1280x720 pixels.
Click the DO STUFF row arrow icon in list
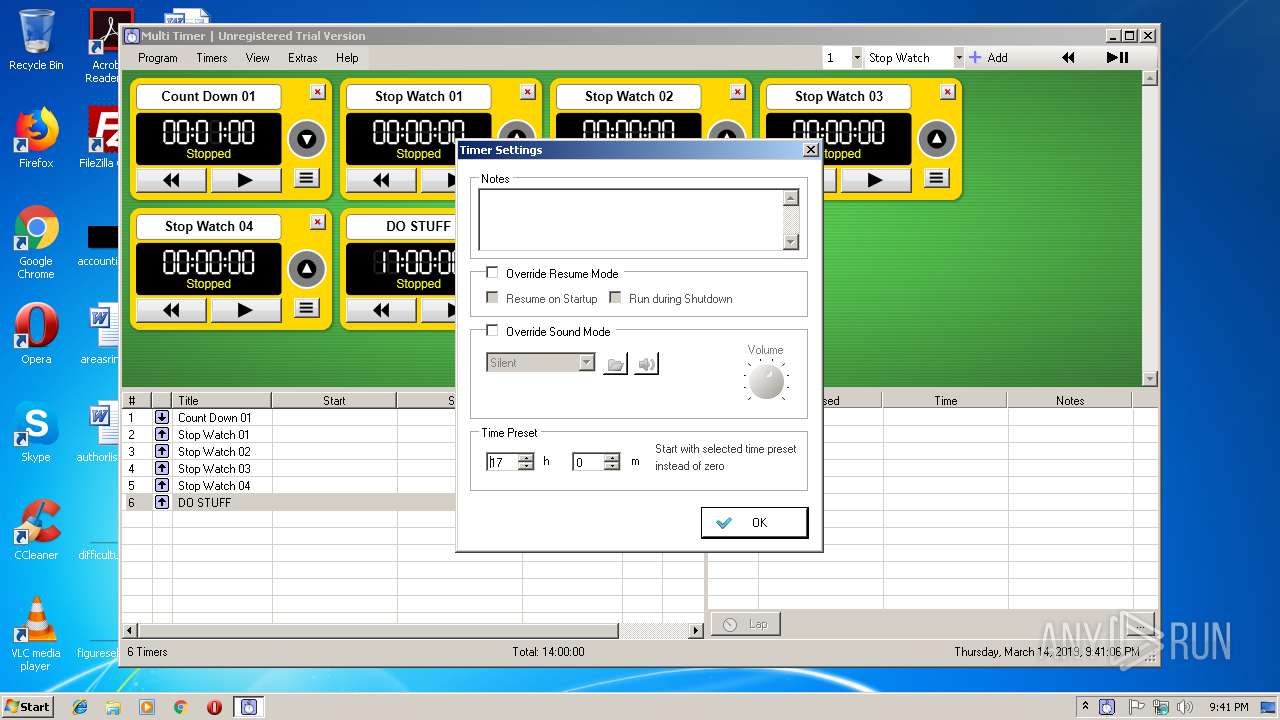(x=162, y=502)
